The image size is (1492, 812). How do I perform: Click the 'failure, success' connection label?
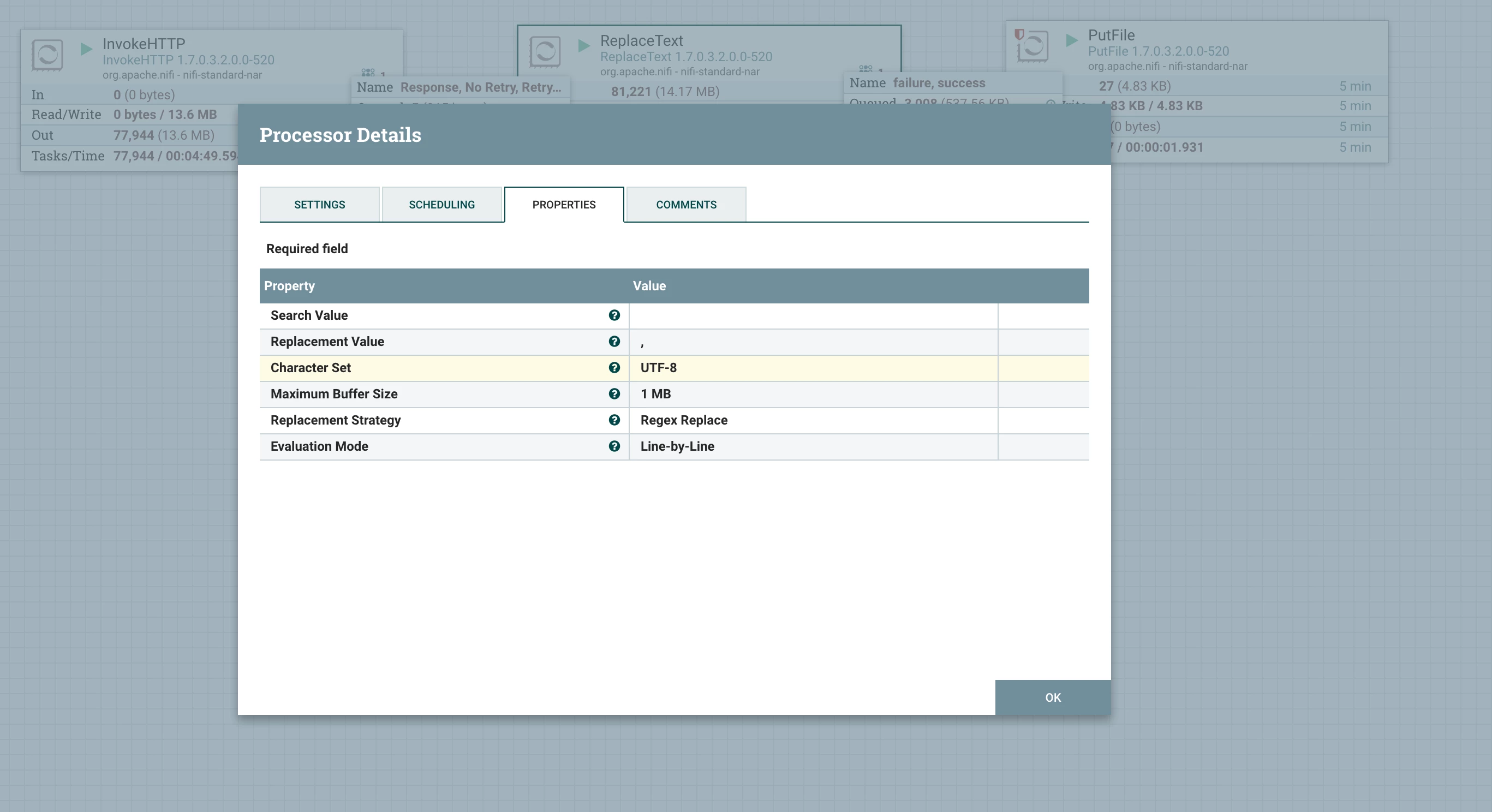(x=938, y=83)
